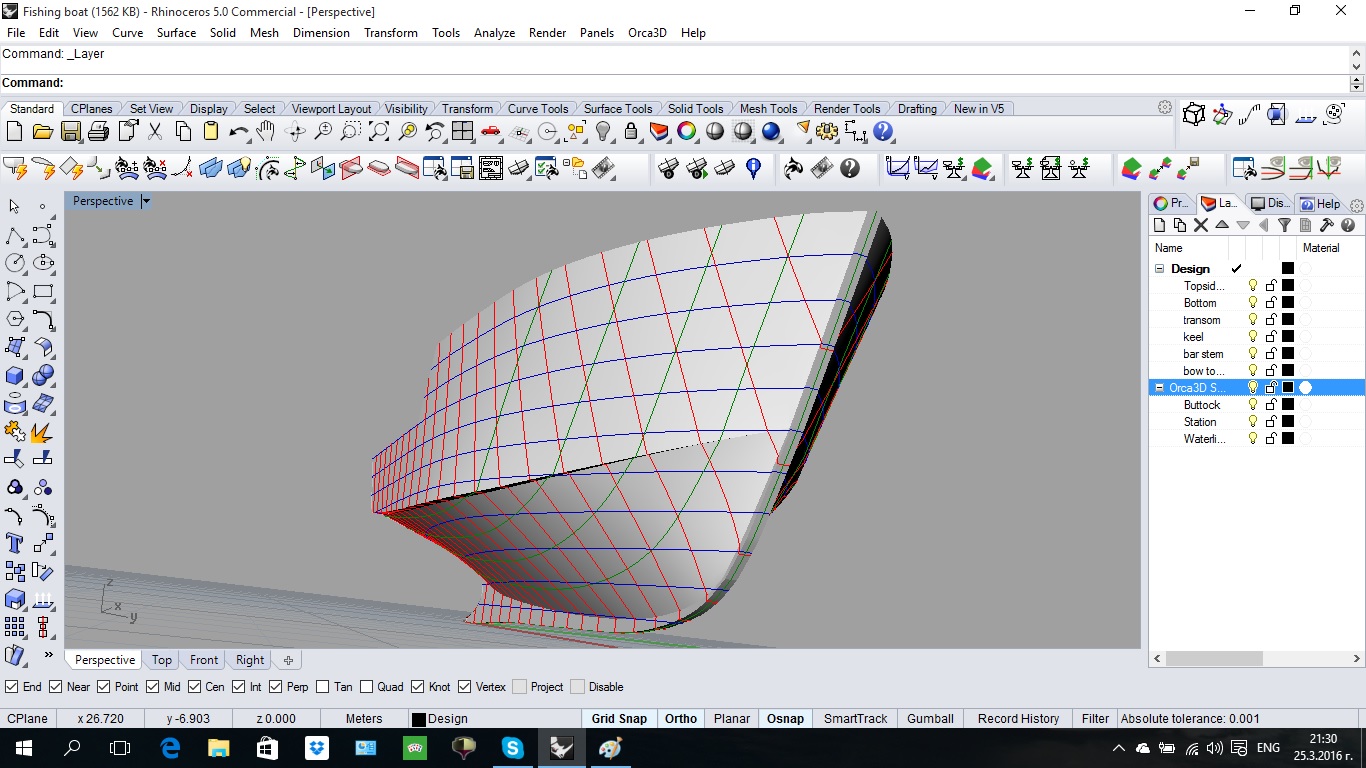Click the Pan view hand icon
This screenshot has width=1366, height=768.
[x=265, y=131]
